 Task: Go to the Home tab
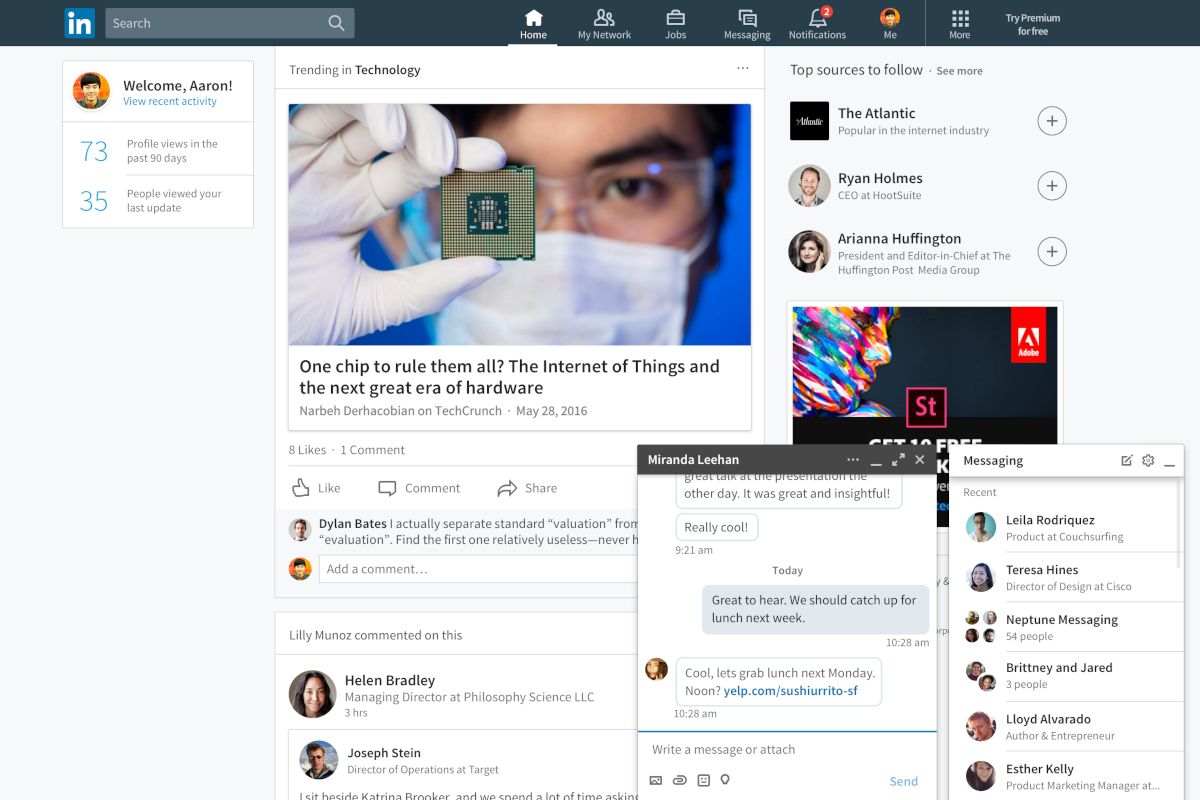(x=533, y=24)
